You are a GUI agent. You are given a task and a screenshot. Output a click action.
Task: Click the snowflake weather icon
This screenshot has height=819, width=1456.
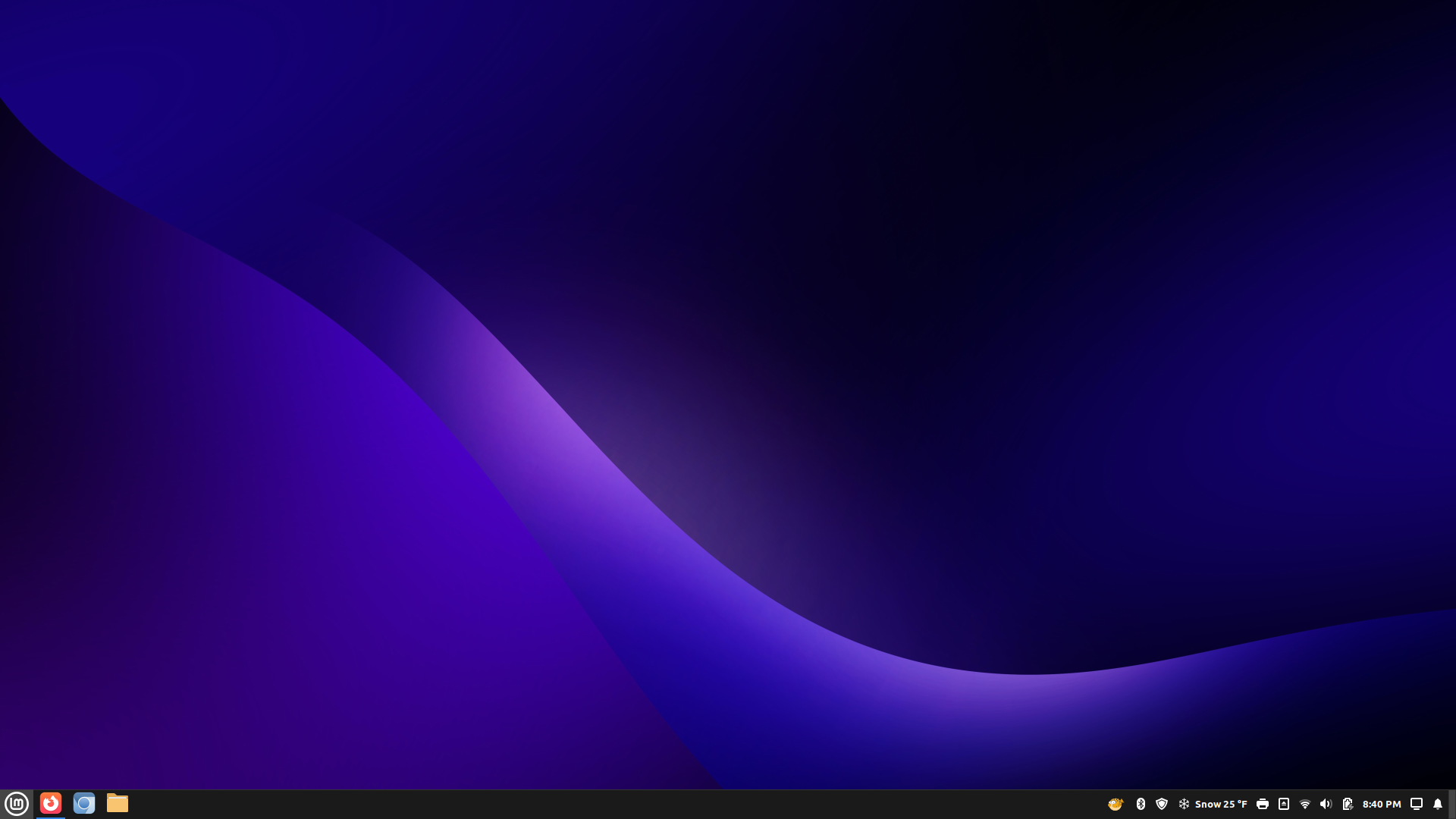click(1184, 804)
